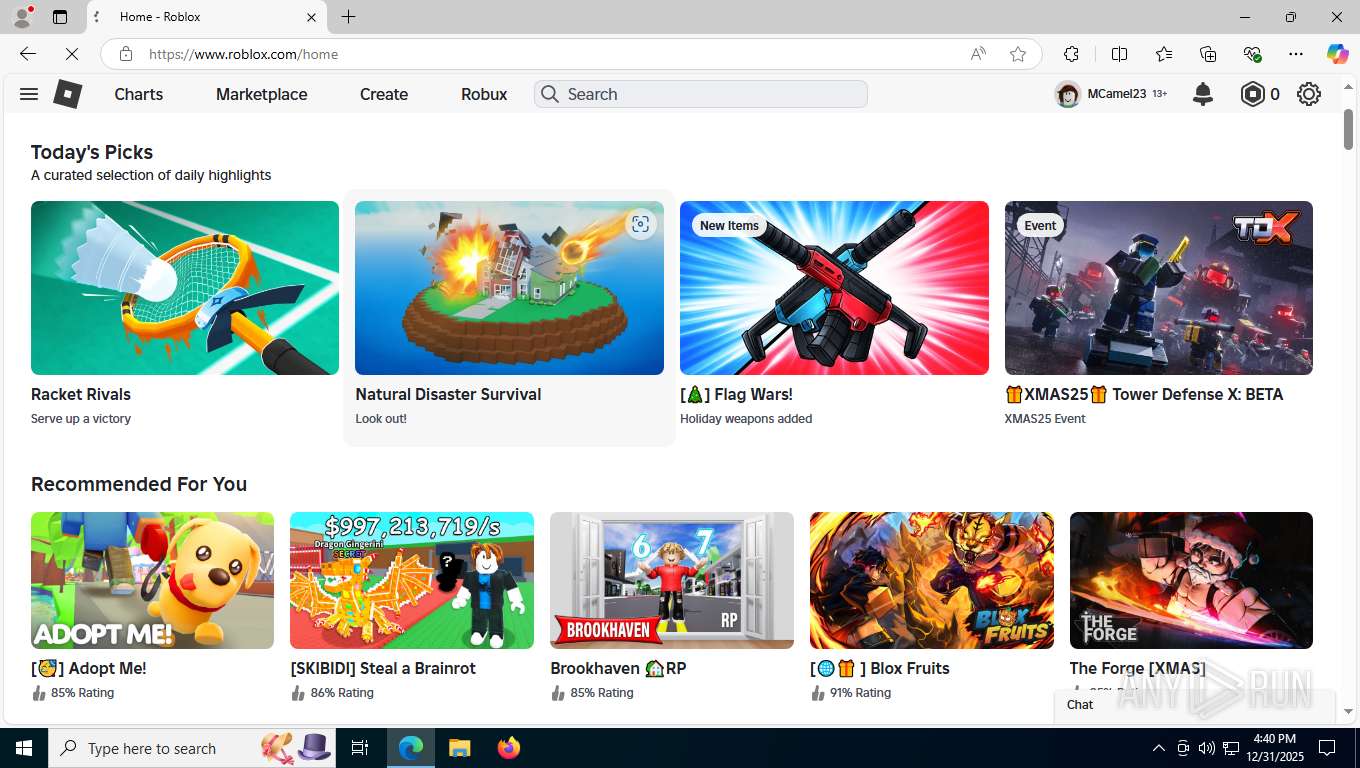Image resolution: width=1360 pixels, height=768 pixels.
Task: Open the settings gear in Roblox header
Action: pos(1309,94)
